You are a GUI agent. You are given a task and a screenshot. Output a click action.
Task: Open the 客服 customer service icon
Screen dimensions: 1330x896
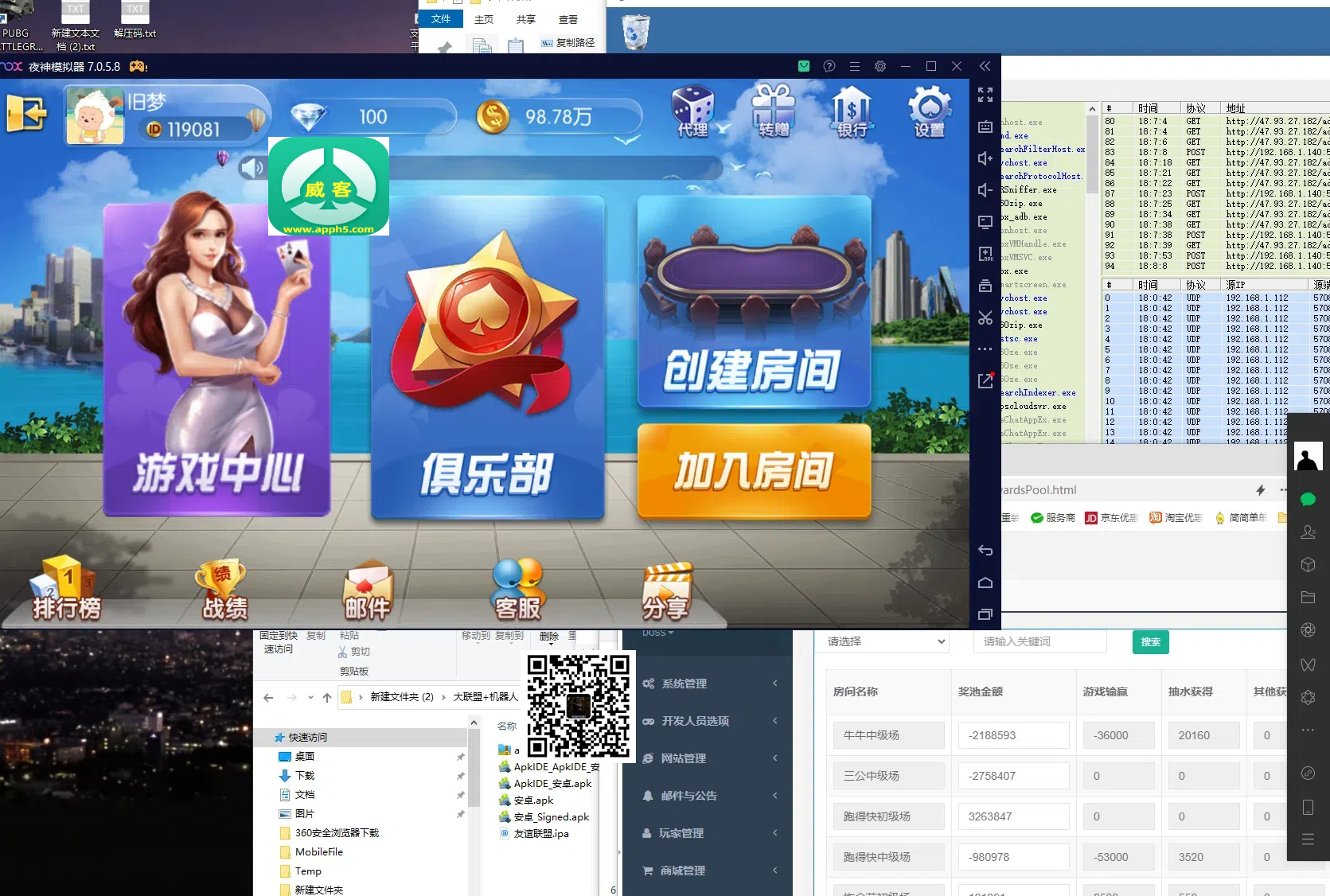518,590
